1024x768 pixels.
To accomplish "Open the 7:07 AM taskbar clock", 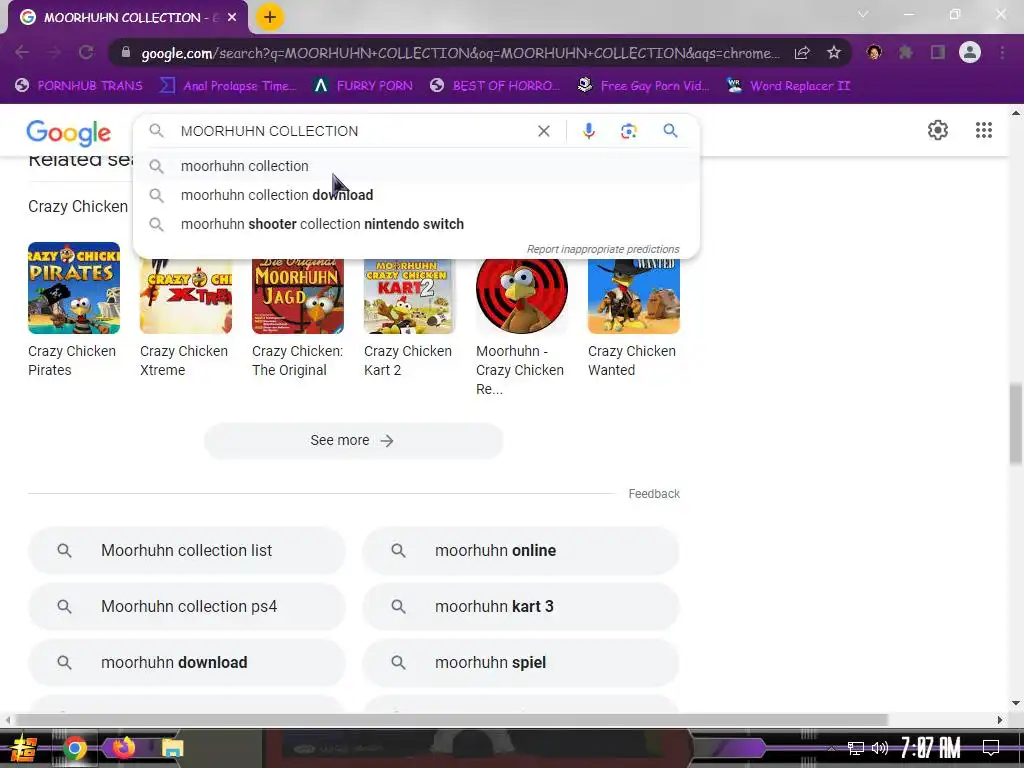I will point(931,748).
